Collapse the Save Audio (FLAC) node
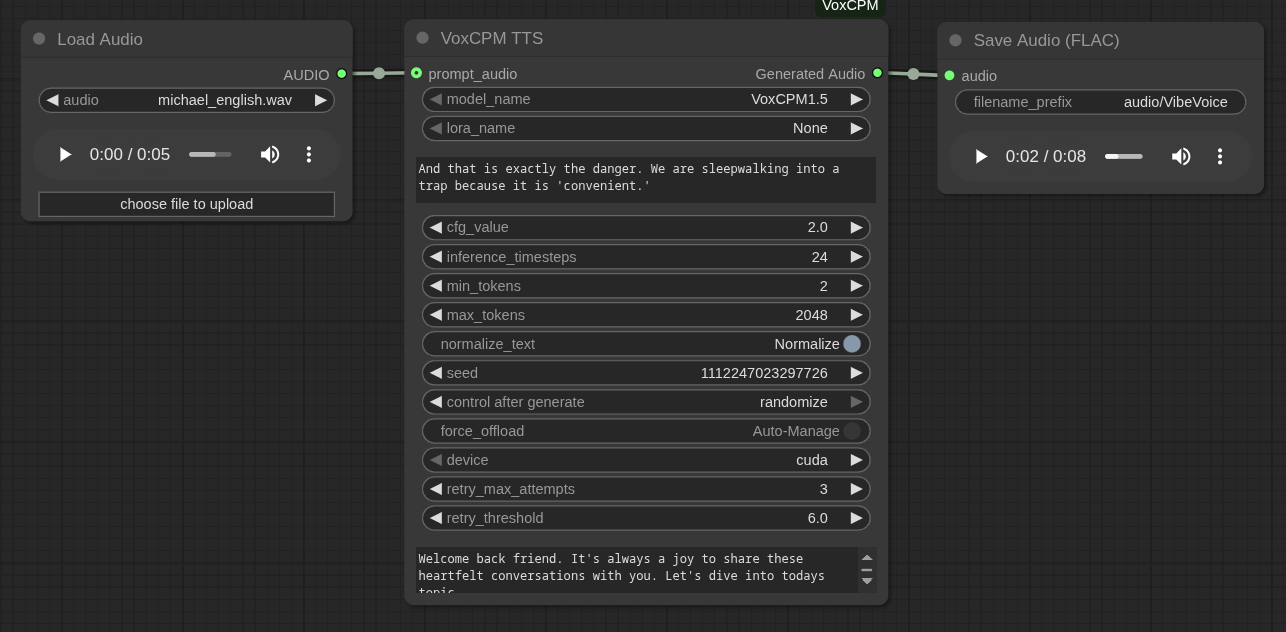This screenshot has height=632, width=1286. pos(955,40)
